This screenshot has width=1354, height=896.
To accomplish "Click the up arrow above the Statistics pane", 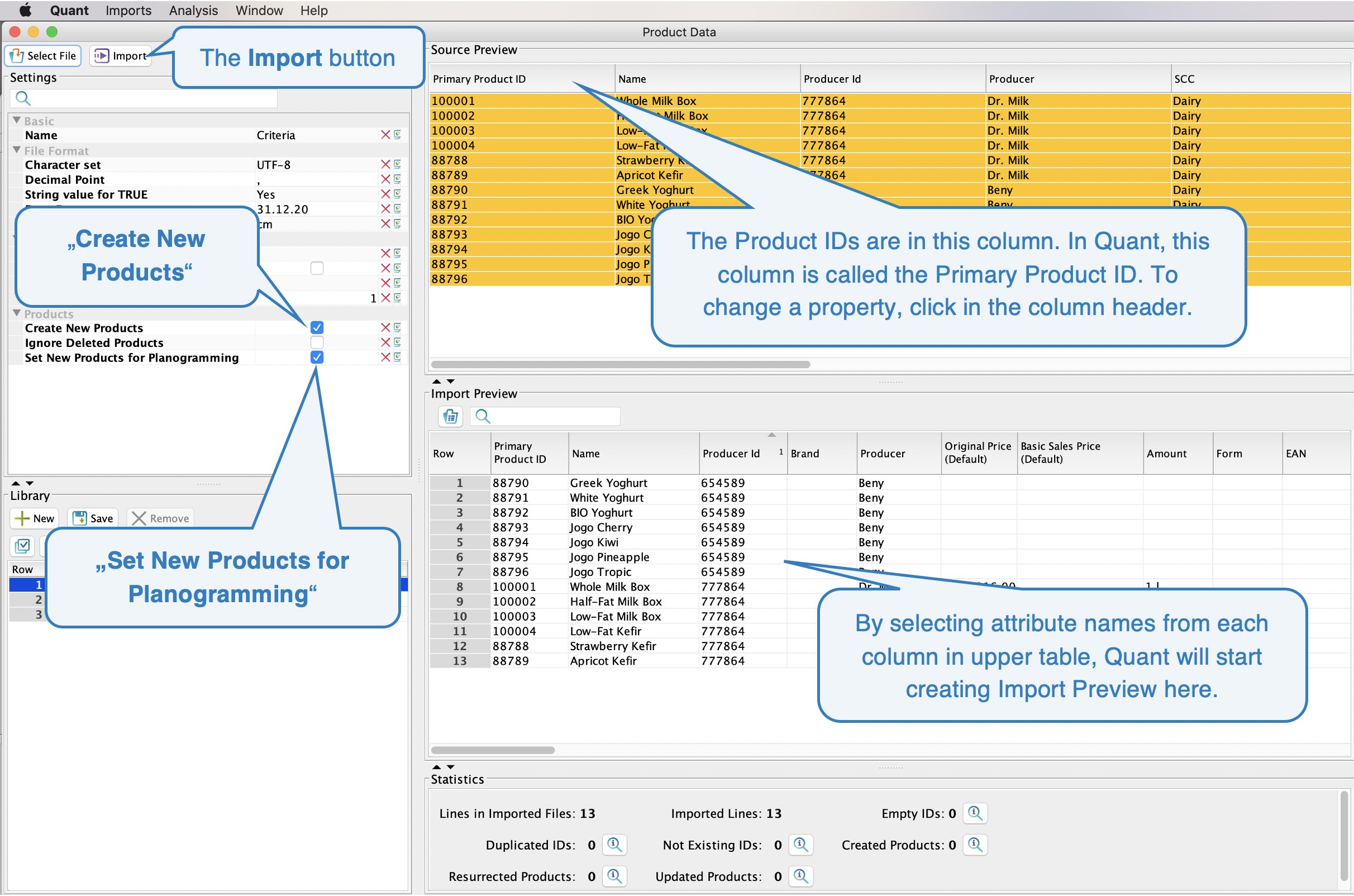I will (436, 768).
